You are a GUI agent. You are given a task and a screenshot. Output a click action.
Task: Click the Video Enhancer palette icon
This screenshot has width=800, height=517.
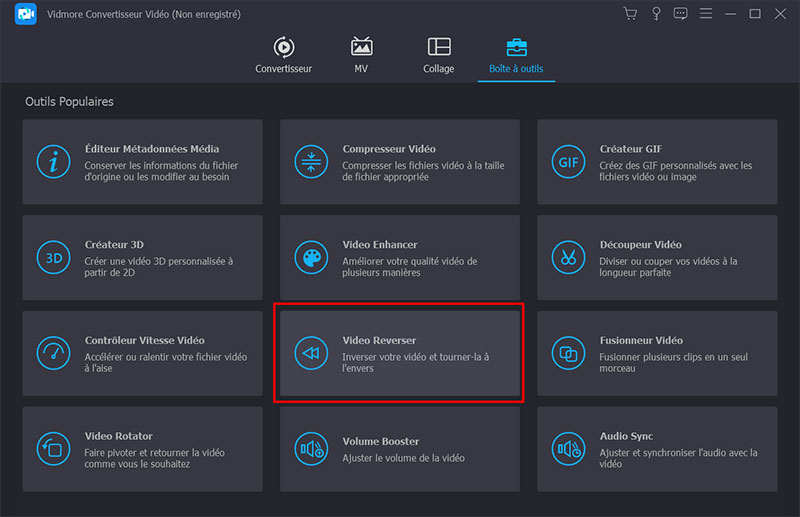(311, 257)
